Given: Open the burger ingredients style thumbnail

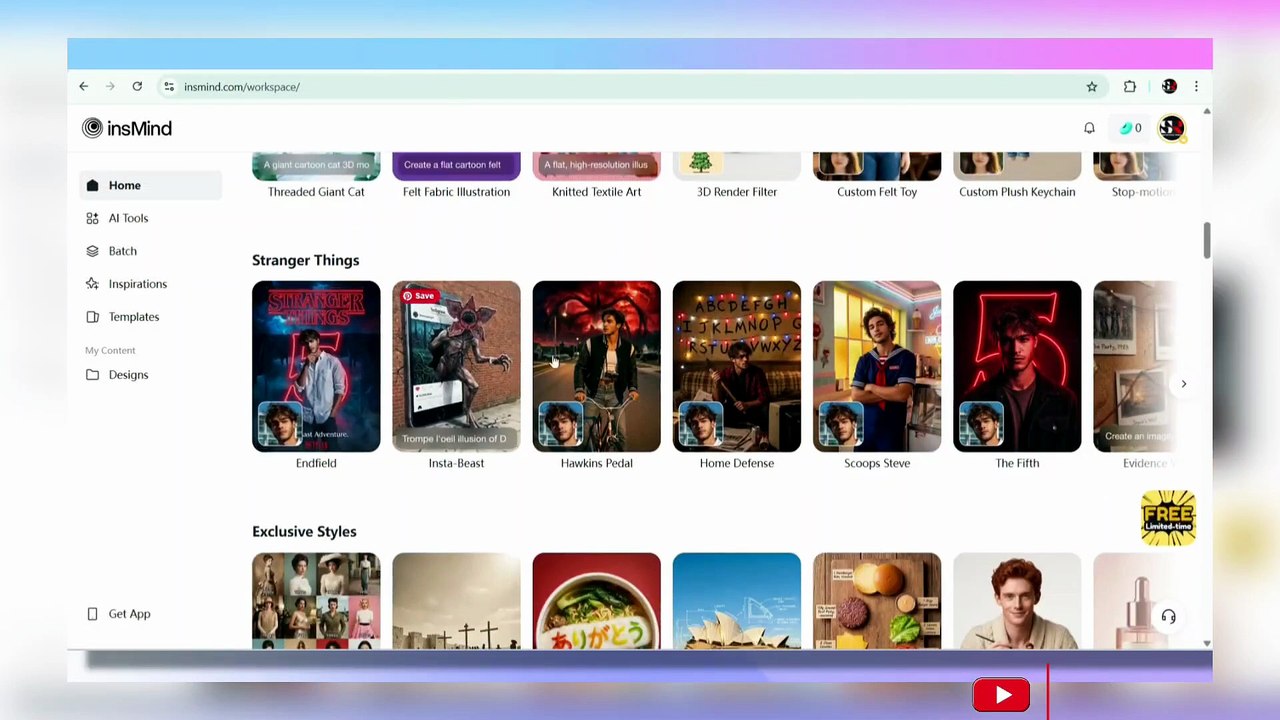Looking at the screenshot, I should click(x=877, y=600).
